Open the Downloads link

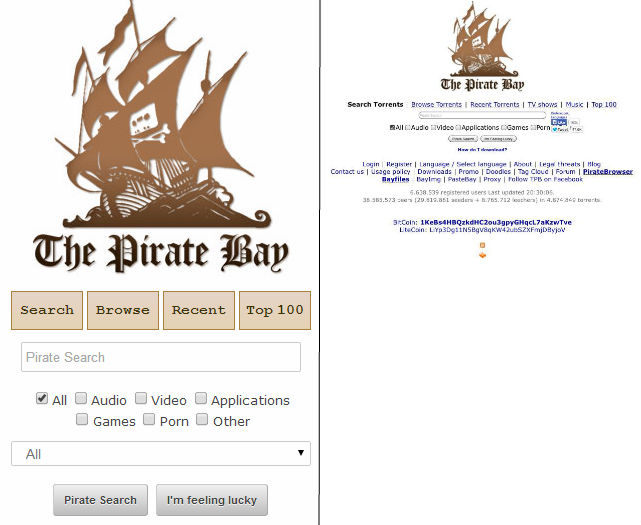(434, 172)
